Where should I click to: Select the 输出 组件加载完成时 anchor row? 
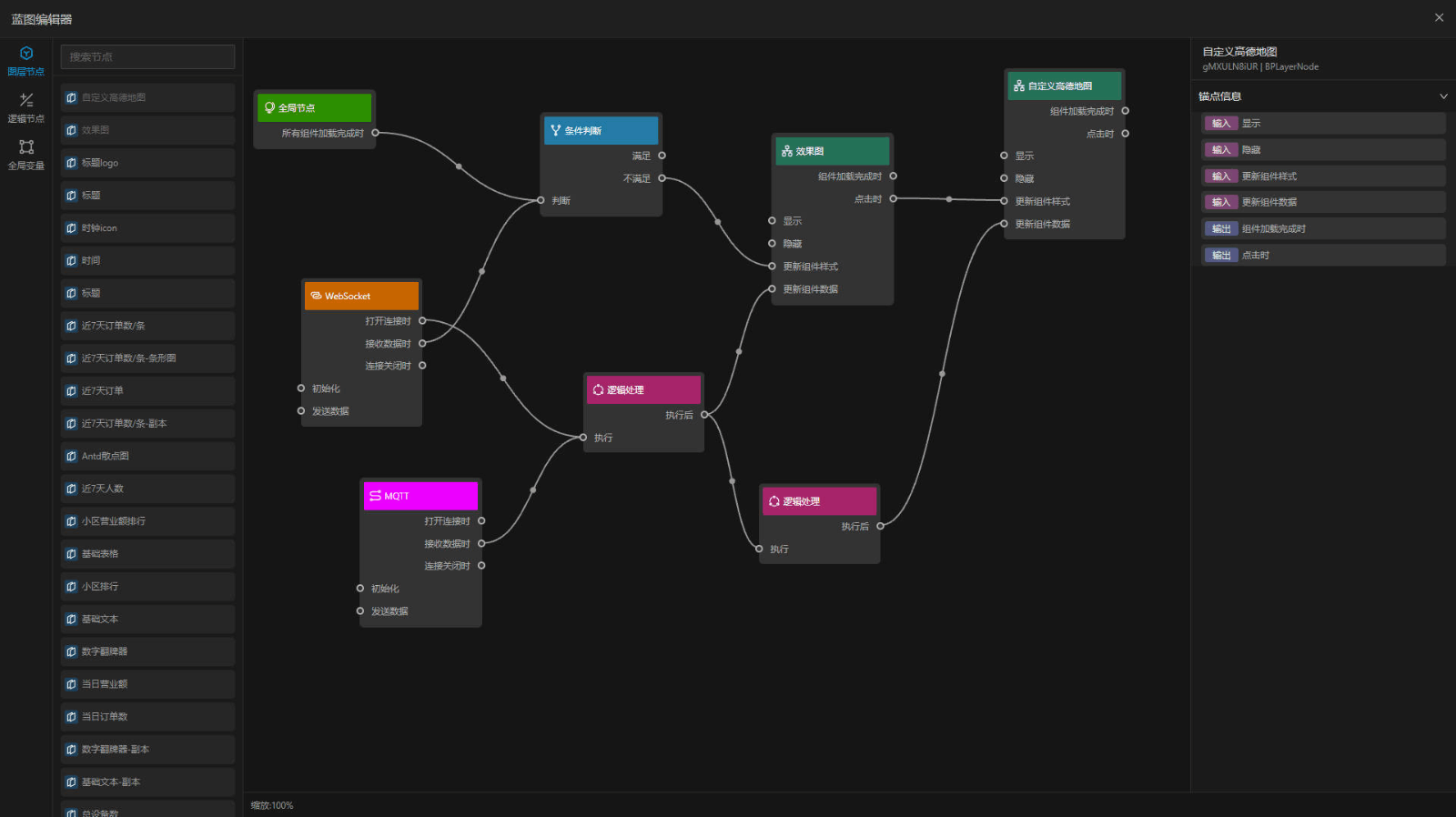(1323, 228)
